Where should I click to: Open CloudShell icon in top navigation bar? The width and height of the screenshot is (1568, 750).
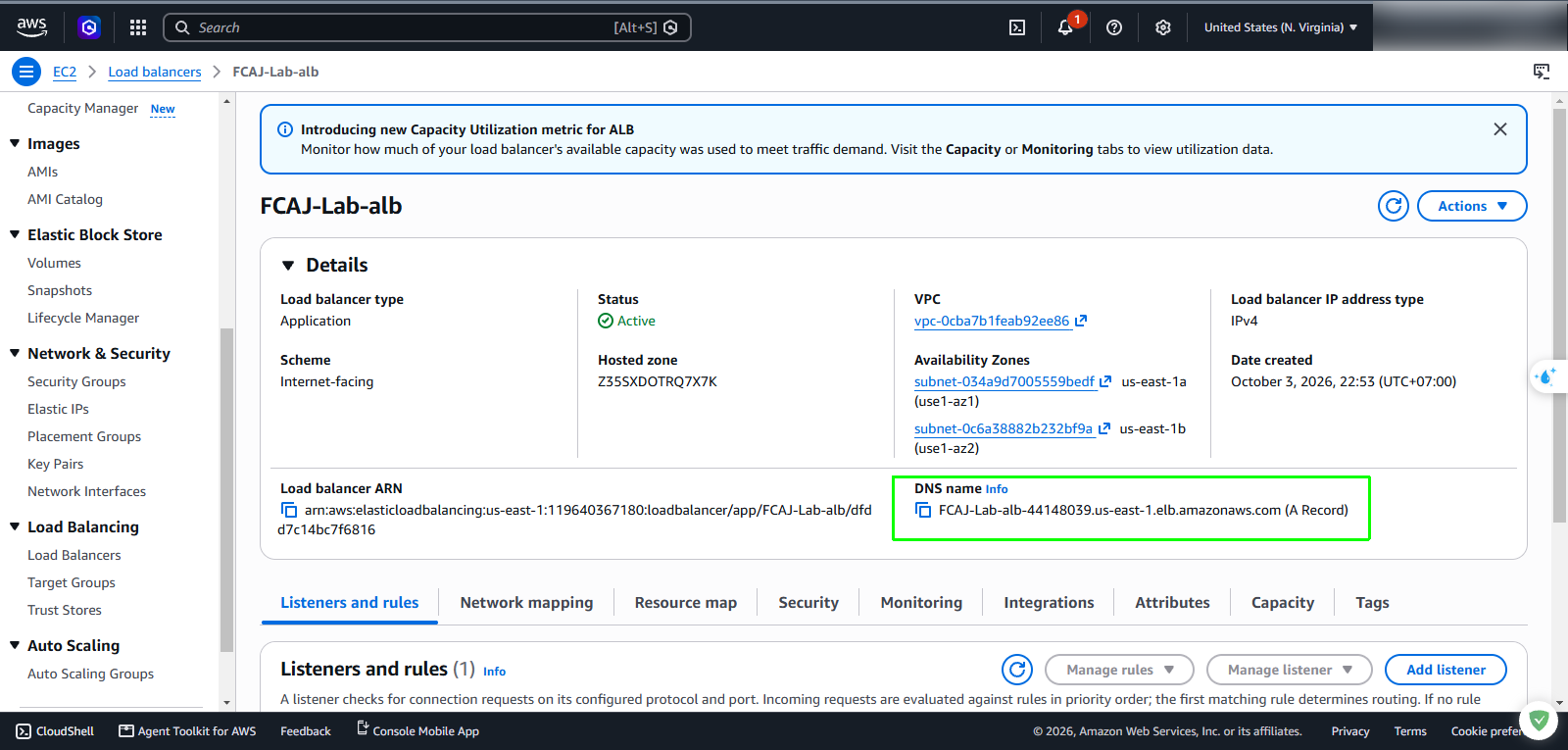(1017, 27)
